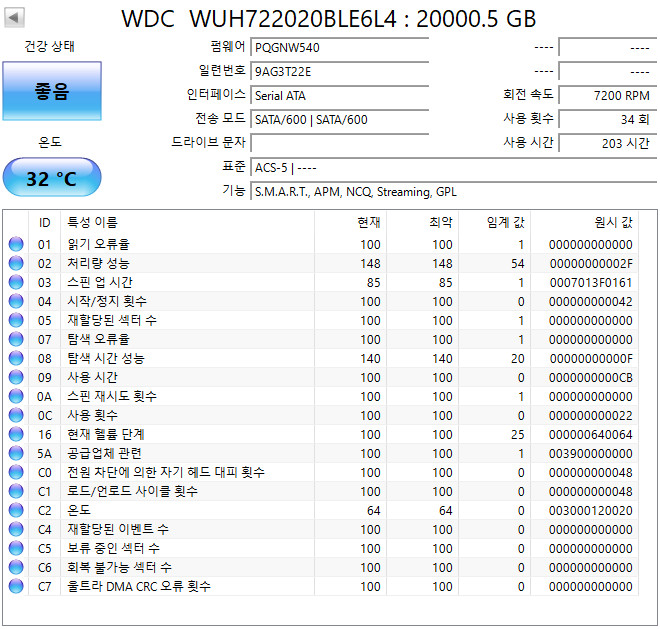The image size is (660, 629).
Task: Click the 특성 이름 column header
Action: [187, 222]
